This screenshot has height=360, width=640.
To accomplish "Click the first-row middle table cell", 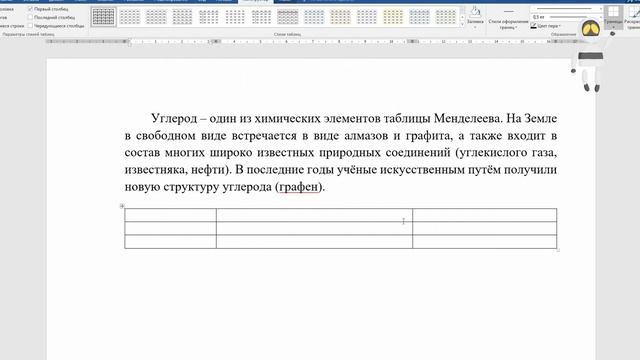I will (x=314, y=215).
